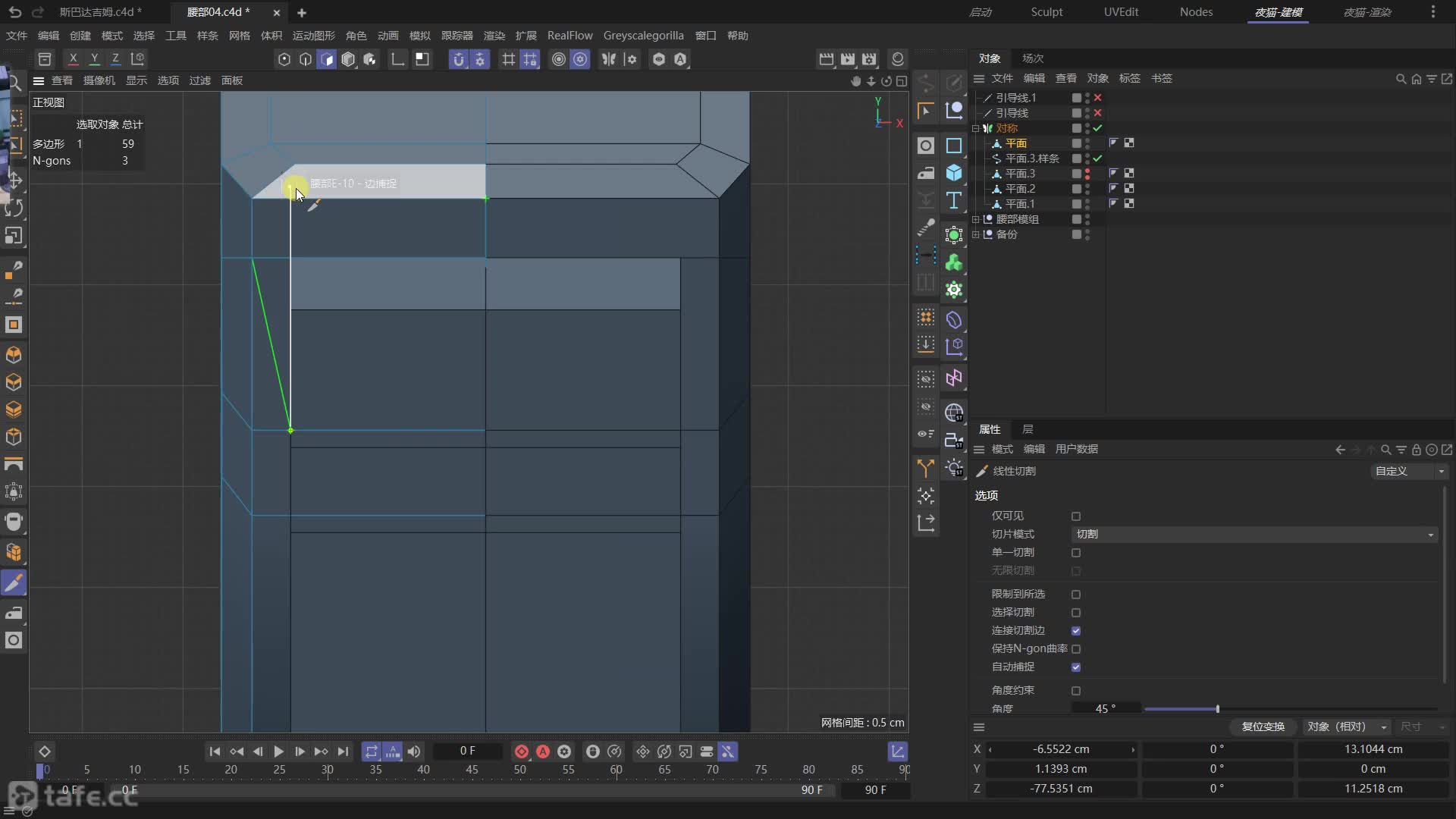The image size is (1456, 819).
Task: Enable the 限制到所选 checkbox
Action: click(x=1076, y=595)
